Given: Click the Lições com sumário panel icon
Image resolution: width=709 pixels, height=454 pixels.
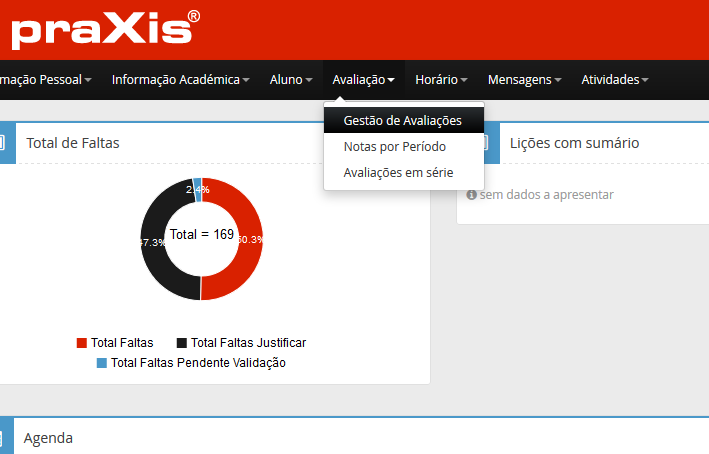Looking at the screenshot, I should click(485, 143).
